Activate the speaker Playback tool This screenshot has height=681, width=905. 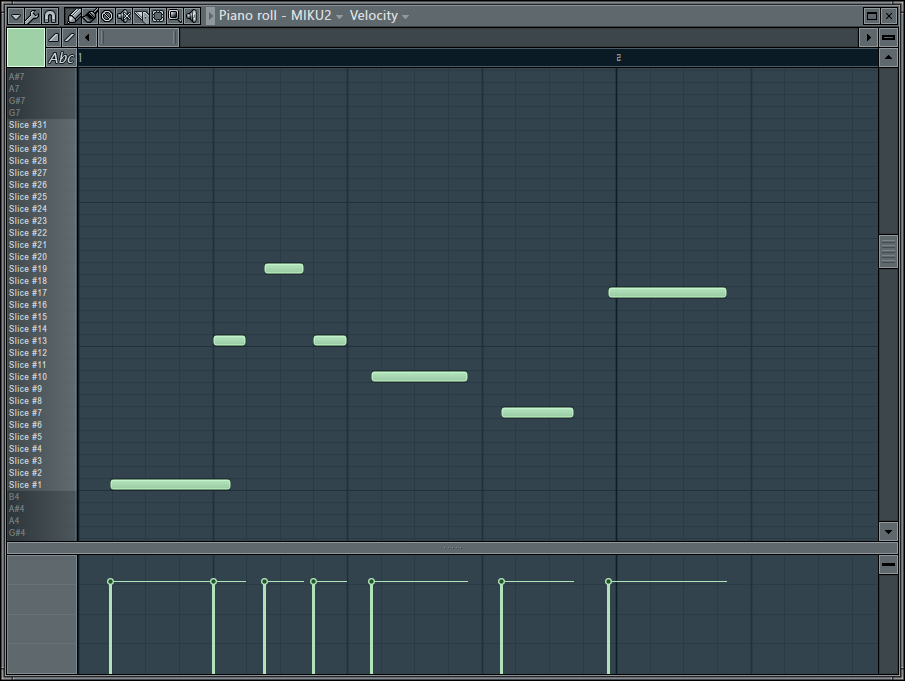point(192,16)
